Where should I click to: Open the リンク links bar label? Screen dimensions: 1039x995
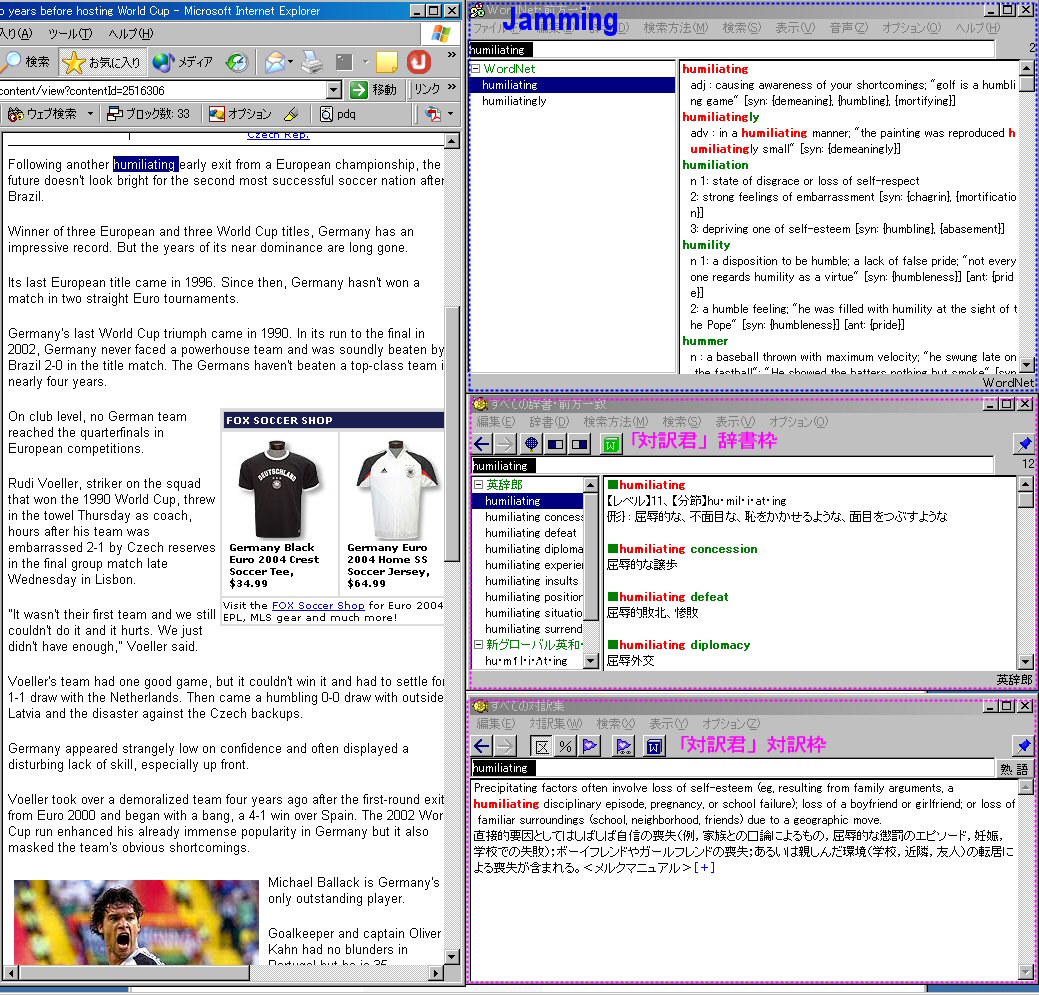point(427,89)
